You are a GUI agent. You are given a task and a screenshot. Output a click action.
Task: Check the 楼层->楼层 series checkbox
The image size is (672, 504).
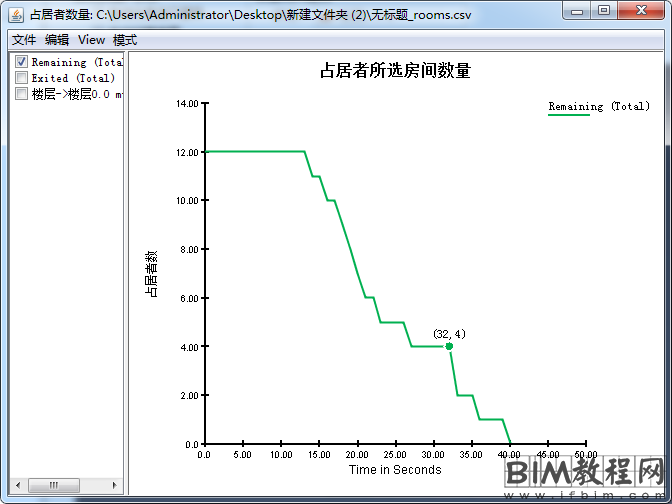(21, 94)
